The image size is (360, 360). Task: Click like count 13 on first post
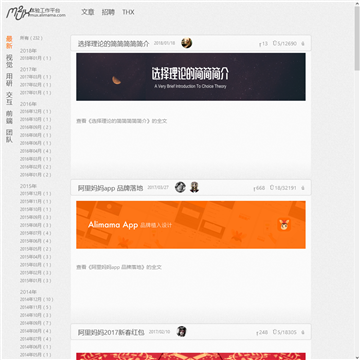click(263, 44)
